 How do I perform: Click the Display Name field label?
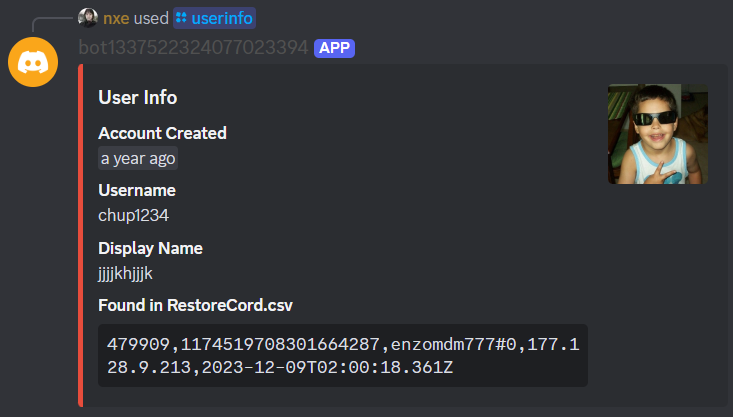tap(150, 248)
